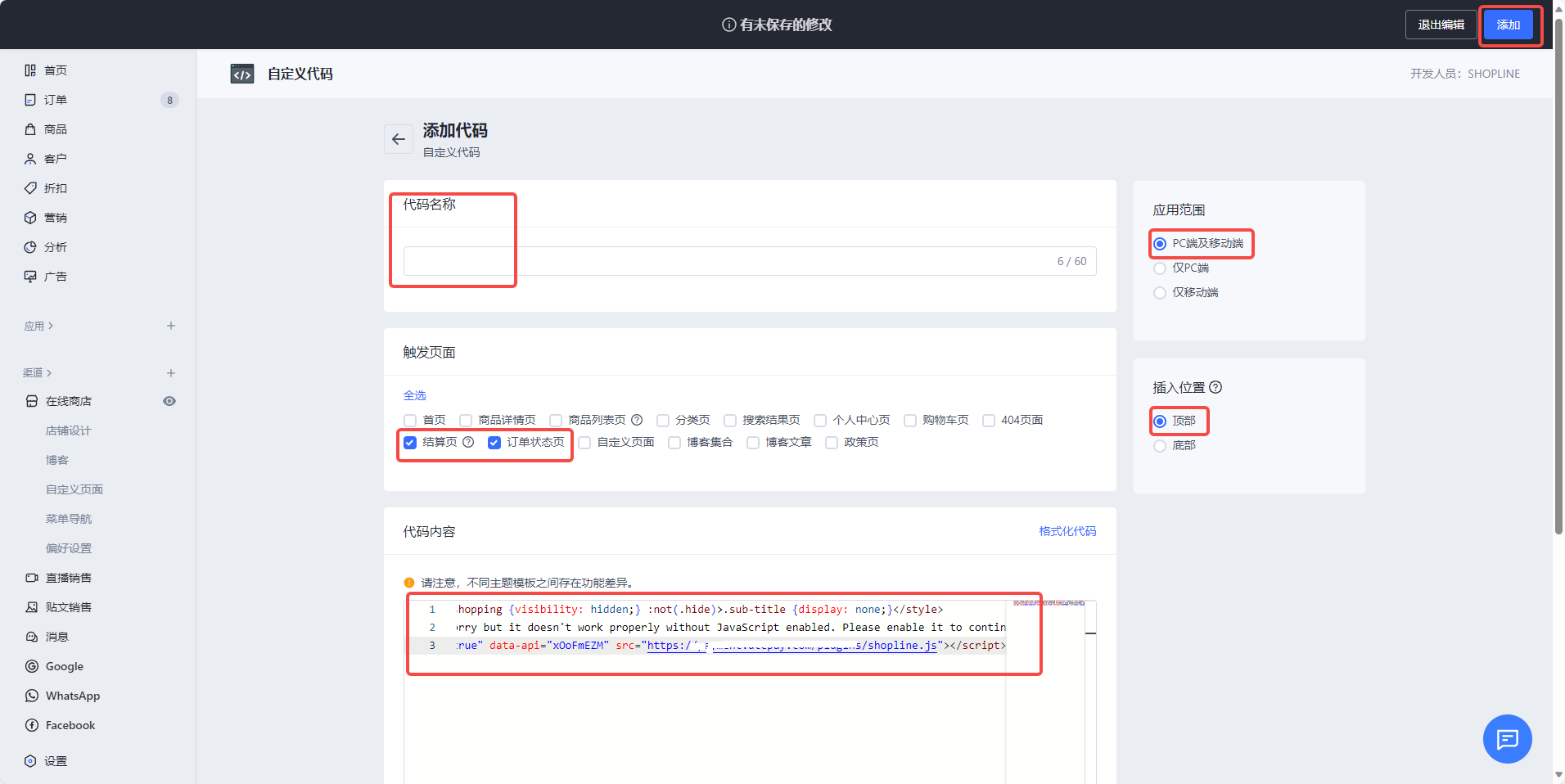The width and height of the screenshot is (1565, 784).
Task: Expand the 渠道 section chevron
Action: 49,373
